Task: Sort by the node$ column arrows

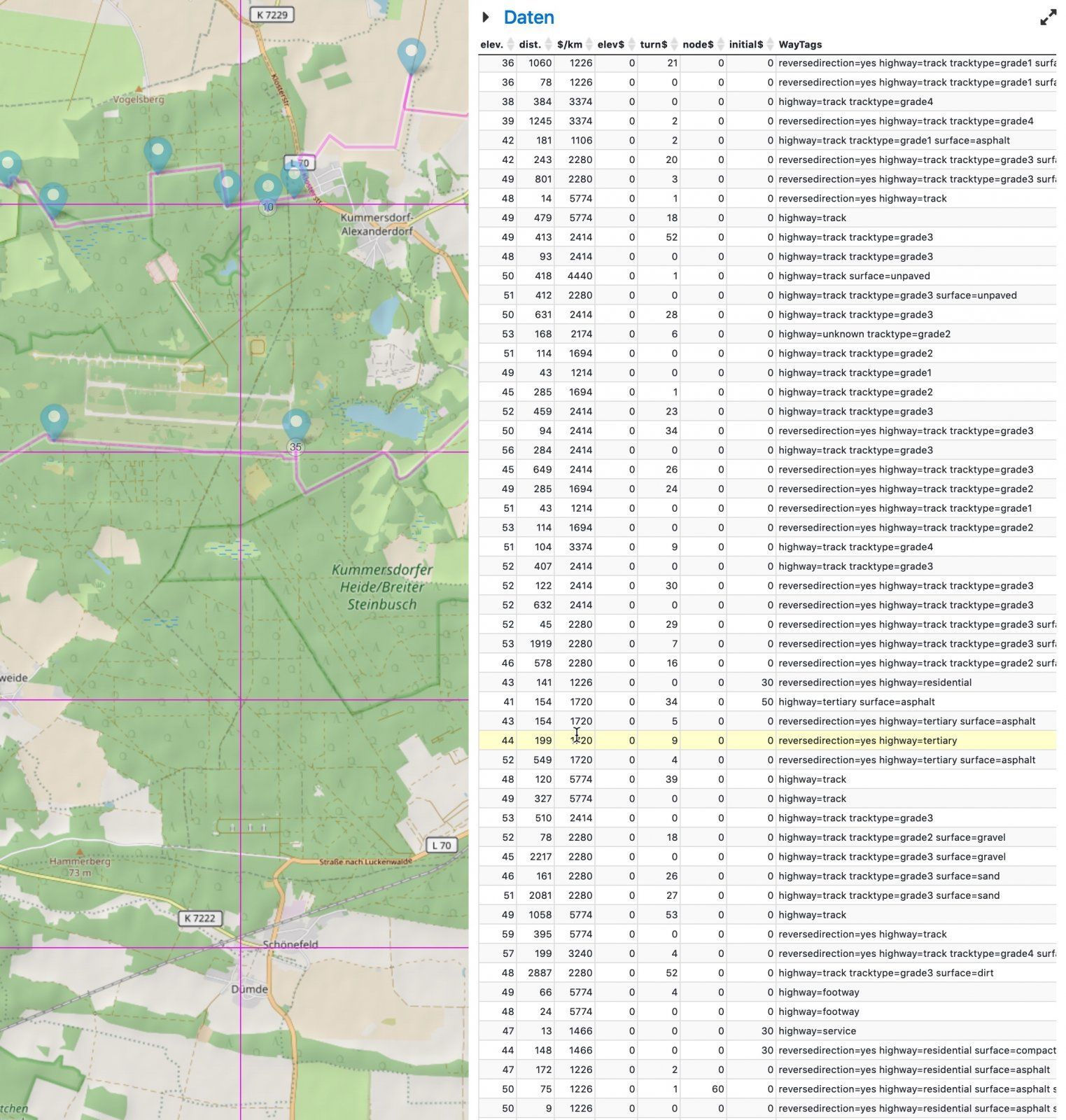Action: [720, 45]
